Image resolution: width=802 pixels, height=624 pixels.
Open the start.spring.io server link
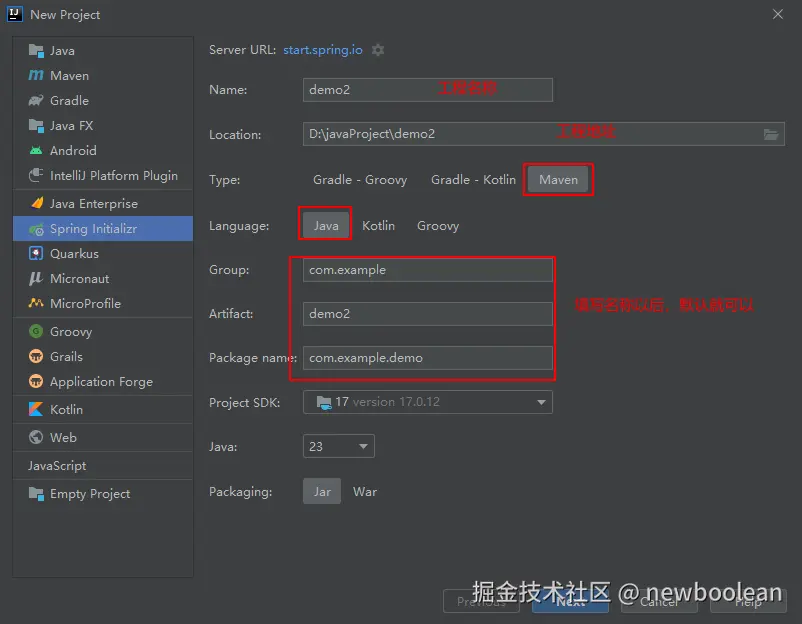(x=323, y=50)
